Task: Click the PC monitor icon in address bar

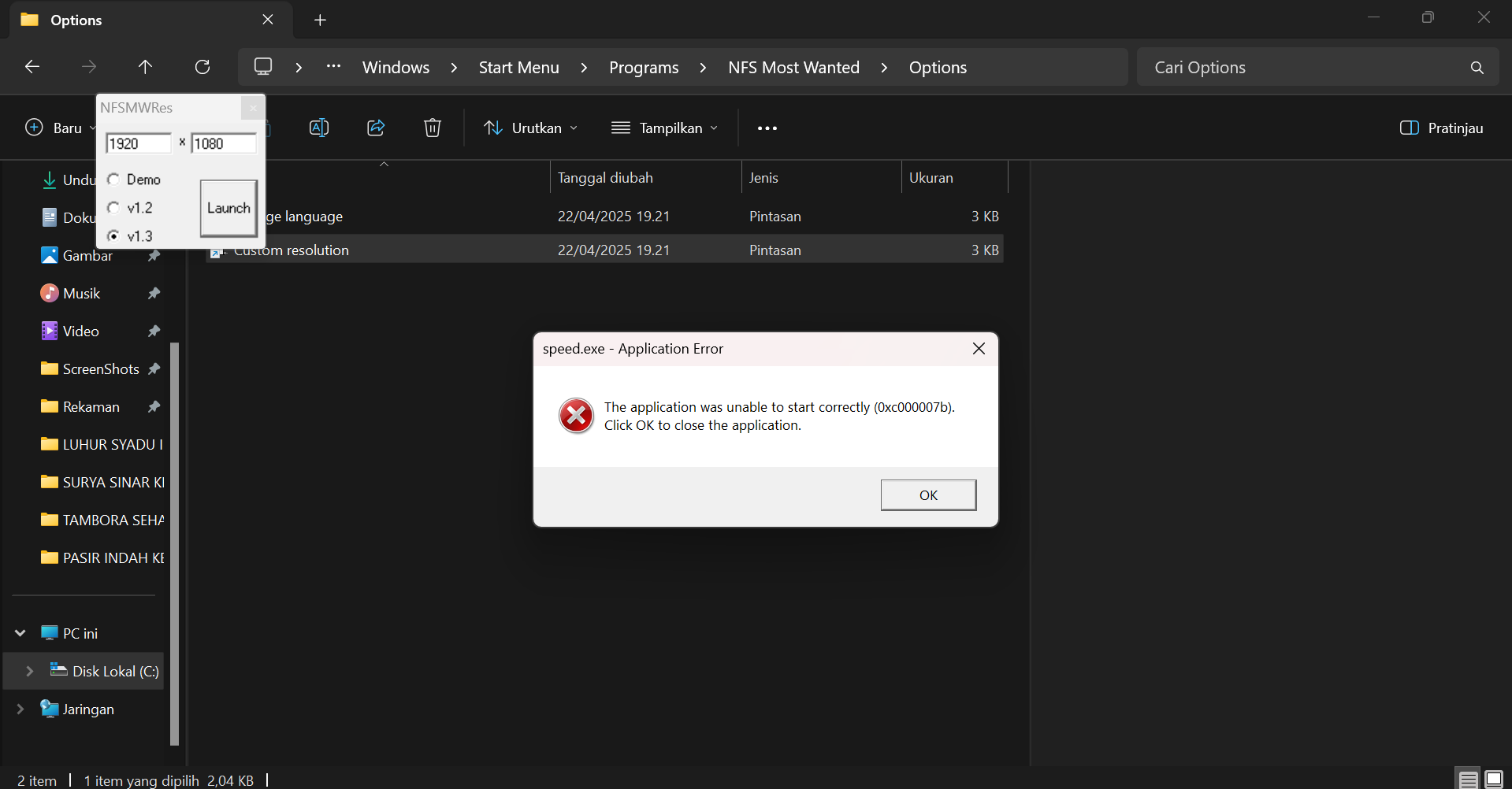Action: (x=263, y=67)
